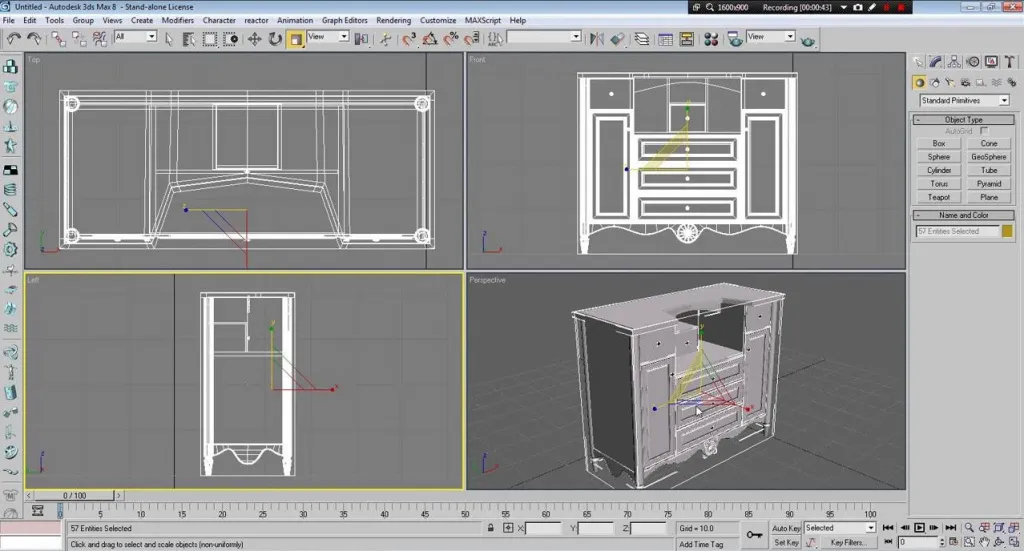
Task: Switch to the Hierarchy command panel tab
Action: click(954, 62)
